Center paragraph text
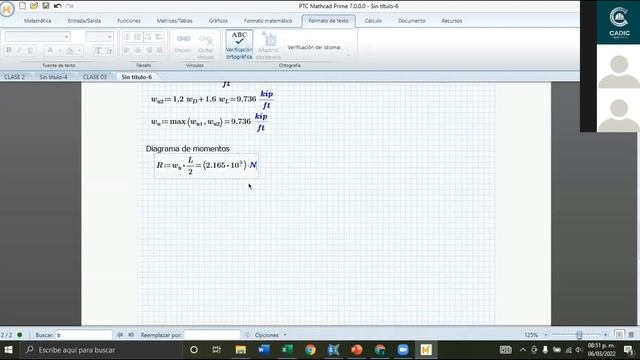The width and height of the screenshot is (640, 360). click(x=138, y=50)
